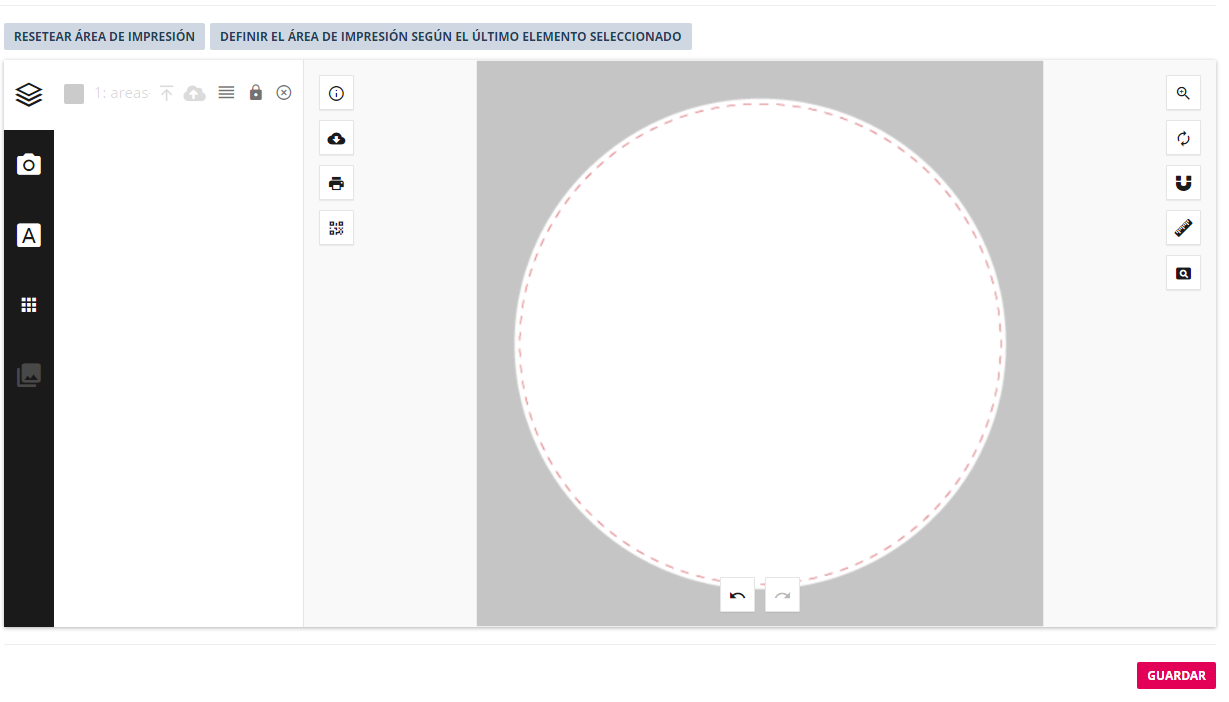Click Resetear Área de Impresión button
Image resolution: width=1229 pixels, height=702 pixels.
tap(104, 37)
